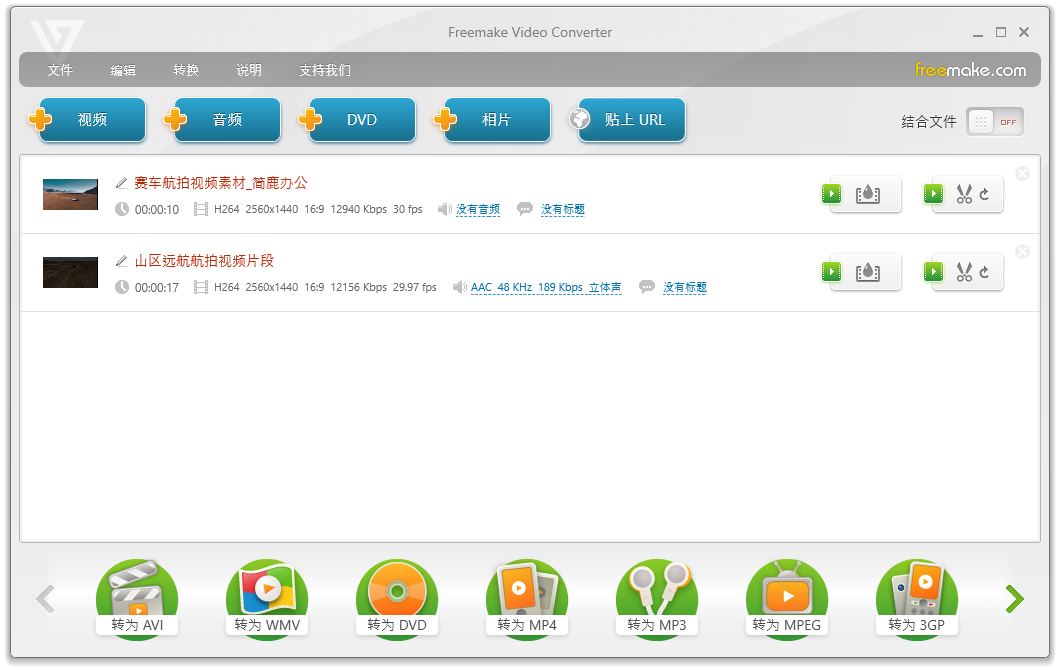Click the thumbnail of 赛车航拍视频素材
Viewport: 1060px width, 670px height.
pos(70,194)
